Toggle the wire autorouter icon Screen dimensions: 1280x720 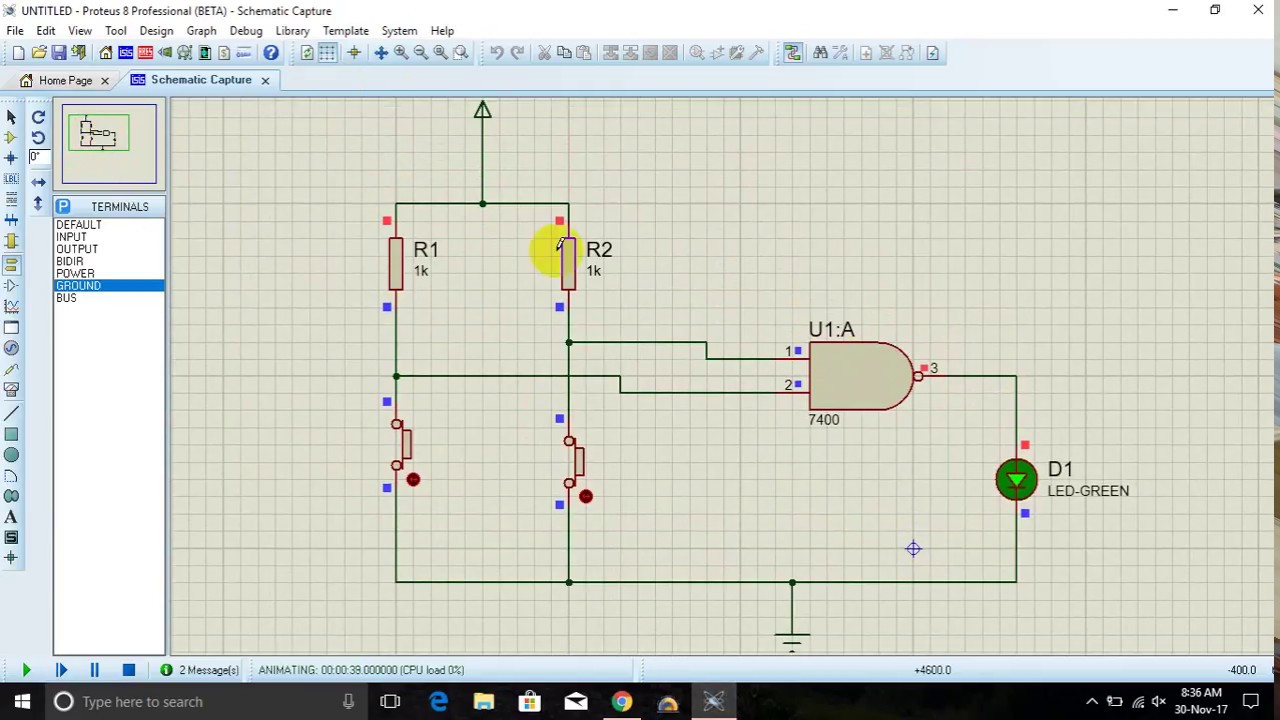pyautogui.click(x=793, y=53)
